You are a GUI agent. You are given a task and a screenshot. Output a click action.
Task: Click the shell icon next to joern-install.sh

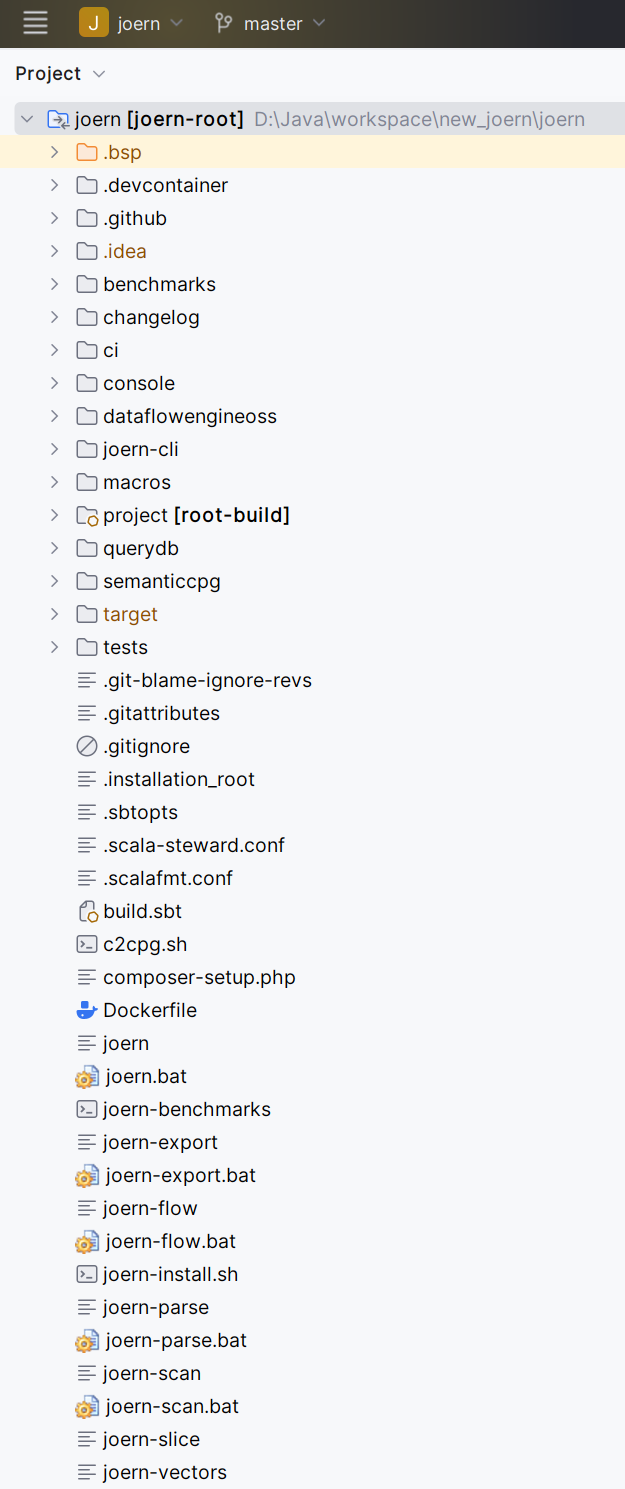pos(87,1274)
